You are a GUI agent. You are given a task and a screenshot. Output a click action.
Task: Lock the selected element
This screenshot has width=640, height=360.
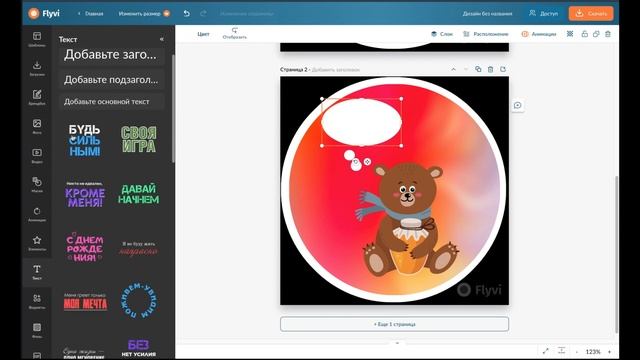click(x=584, y=34)
